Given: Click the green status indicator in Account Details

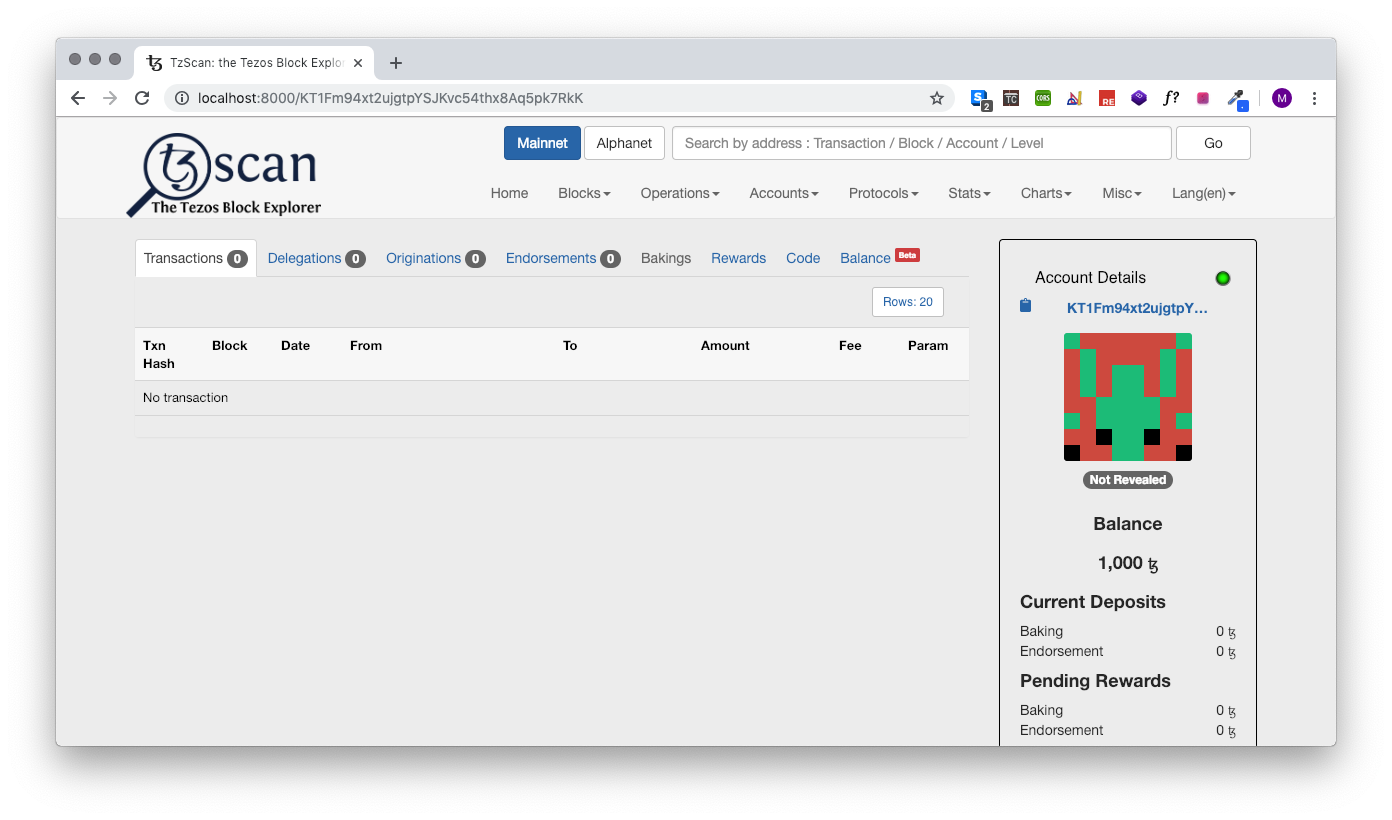Looking at the screenshot, I should (1222, 278).
